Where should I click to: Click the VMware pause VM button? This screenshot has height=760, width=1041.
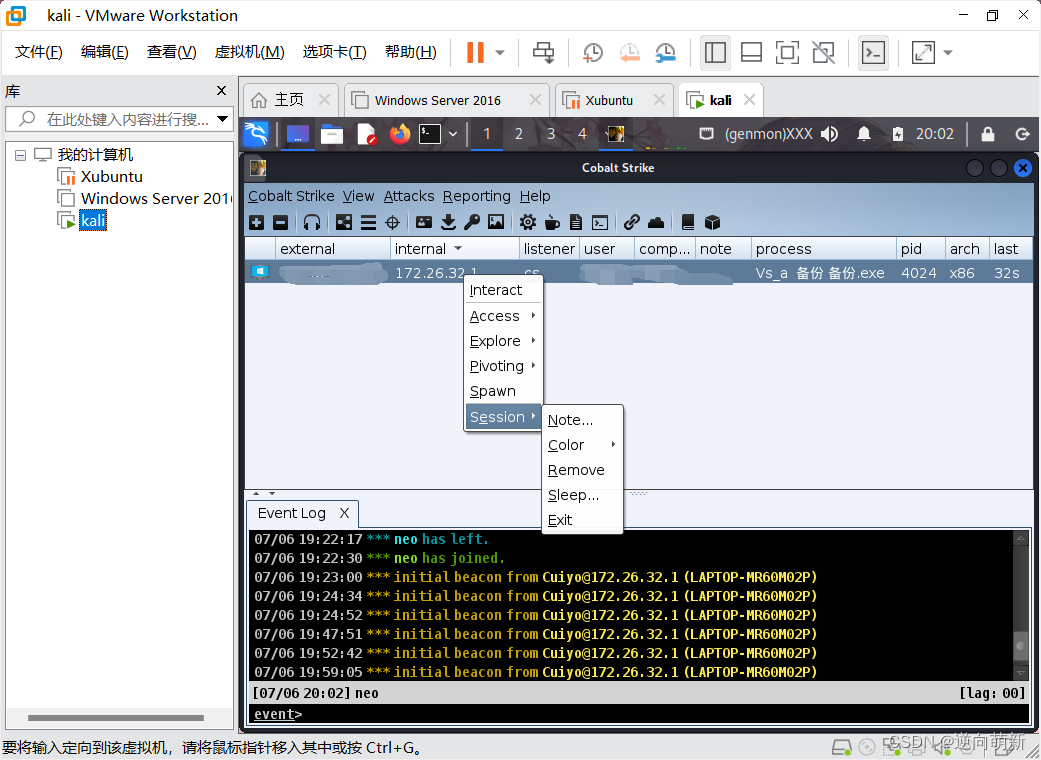(x=475, y=52)
